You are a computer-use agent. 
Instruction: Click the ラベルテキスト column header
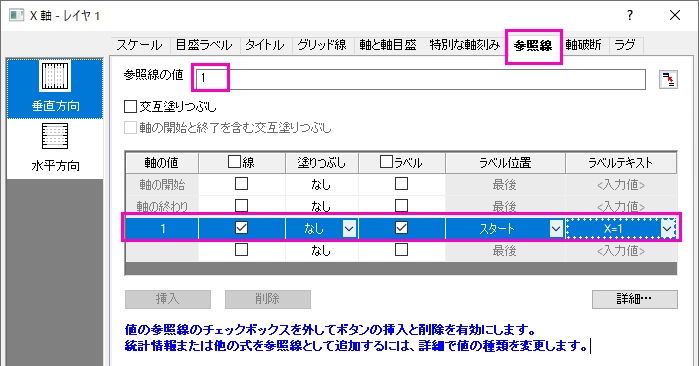(x=621, y=163)
